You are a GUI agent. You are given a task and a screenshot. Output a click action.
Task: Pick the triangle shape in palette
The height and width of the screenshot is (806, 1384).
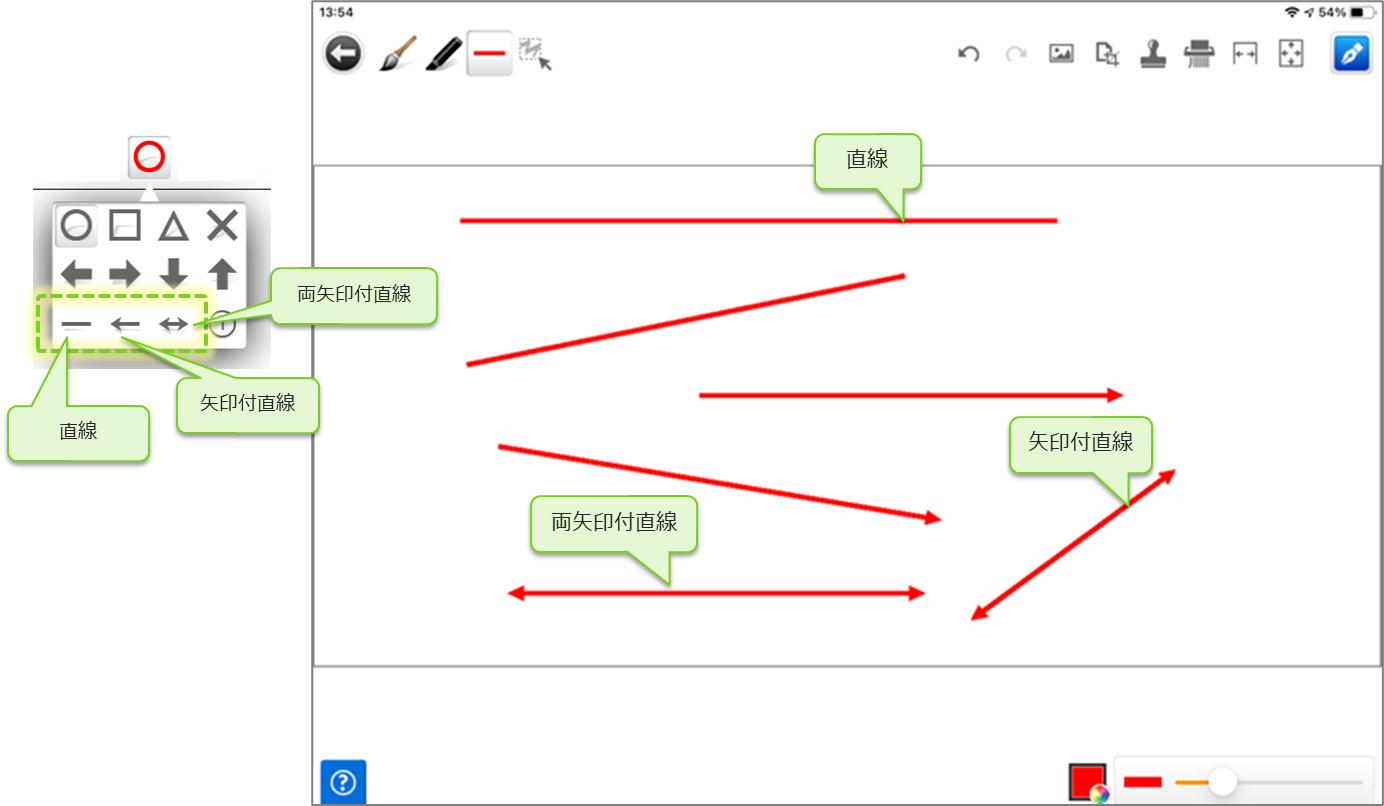173,227
